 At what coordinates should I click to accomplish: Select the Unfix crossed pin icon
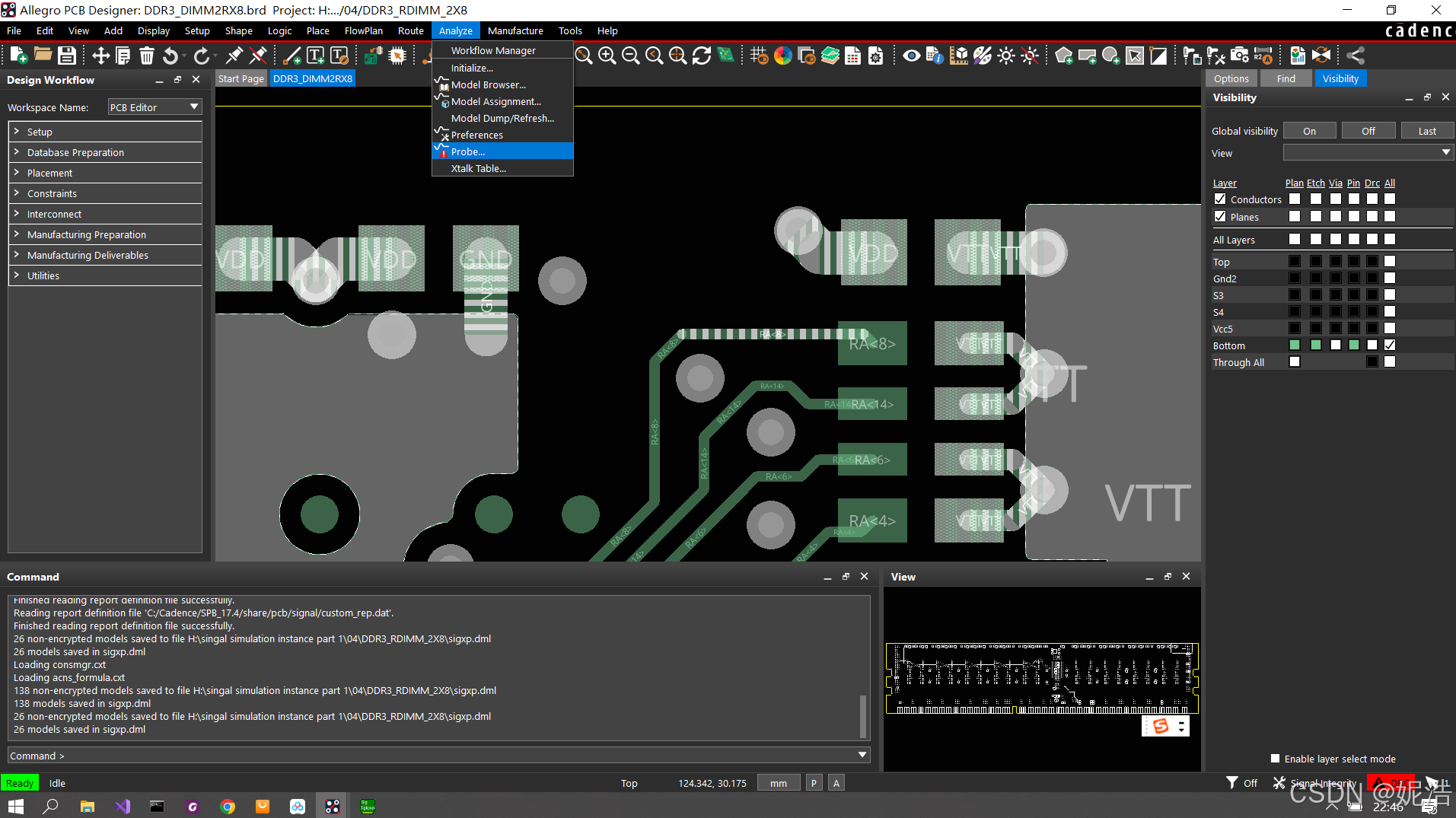click(258, 56)
